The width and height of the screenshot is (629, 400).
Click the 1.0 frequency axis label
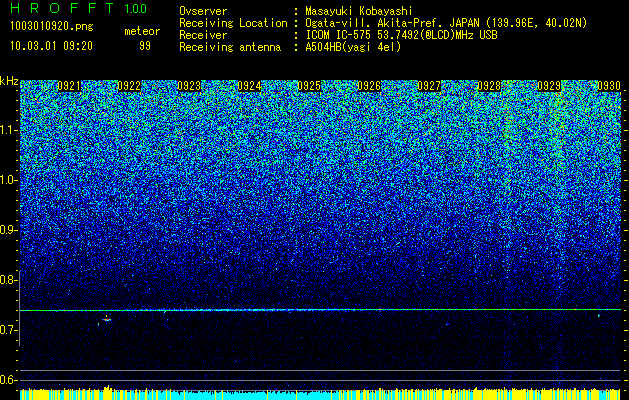pyautogui.click(x=9, y=180)
